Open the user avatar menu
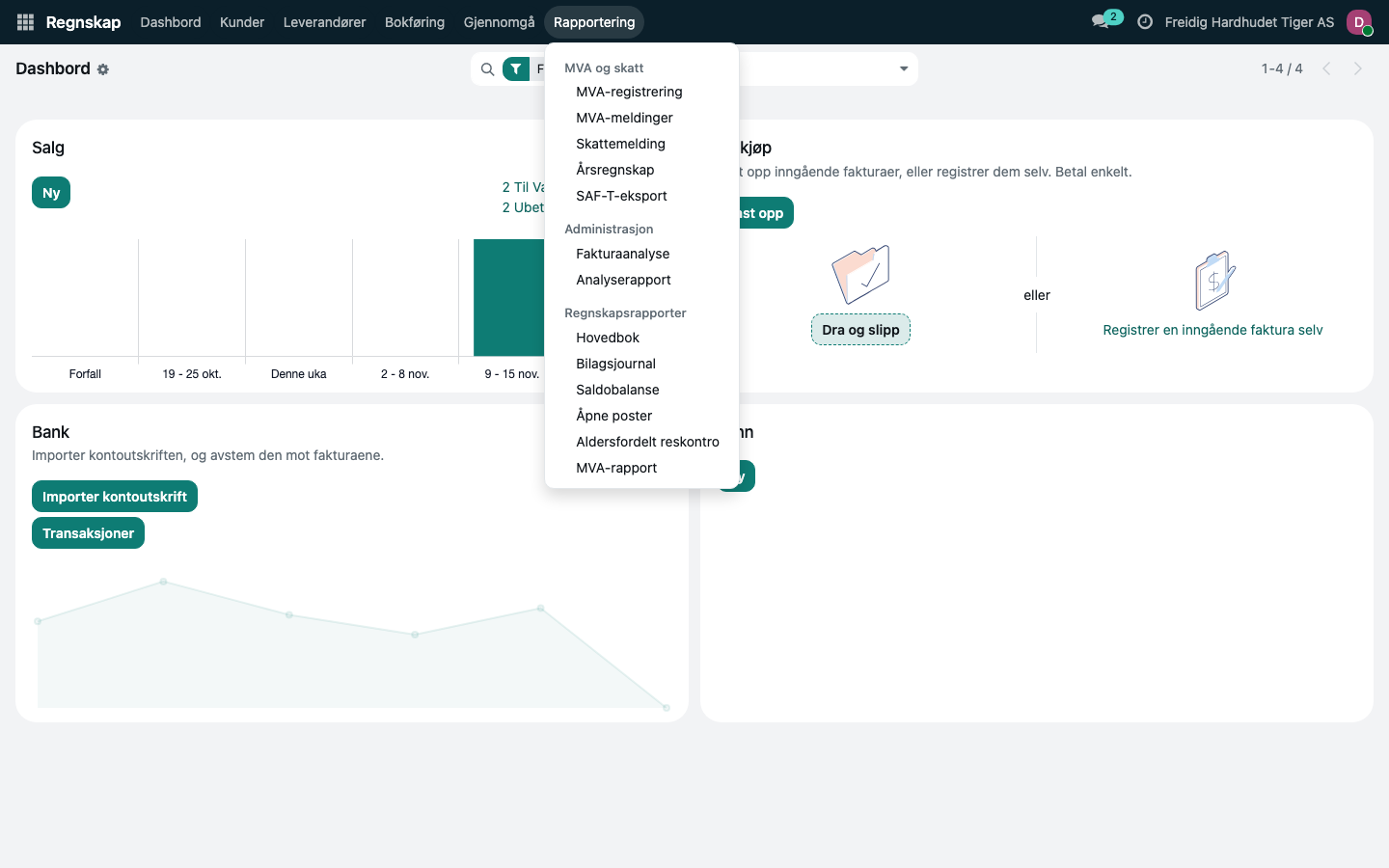 1359,22
